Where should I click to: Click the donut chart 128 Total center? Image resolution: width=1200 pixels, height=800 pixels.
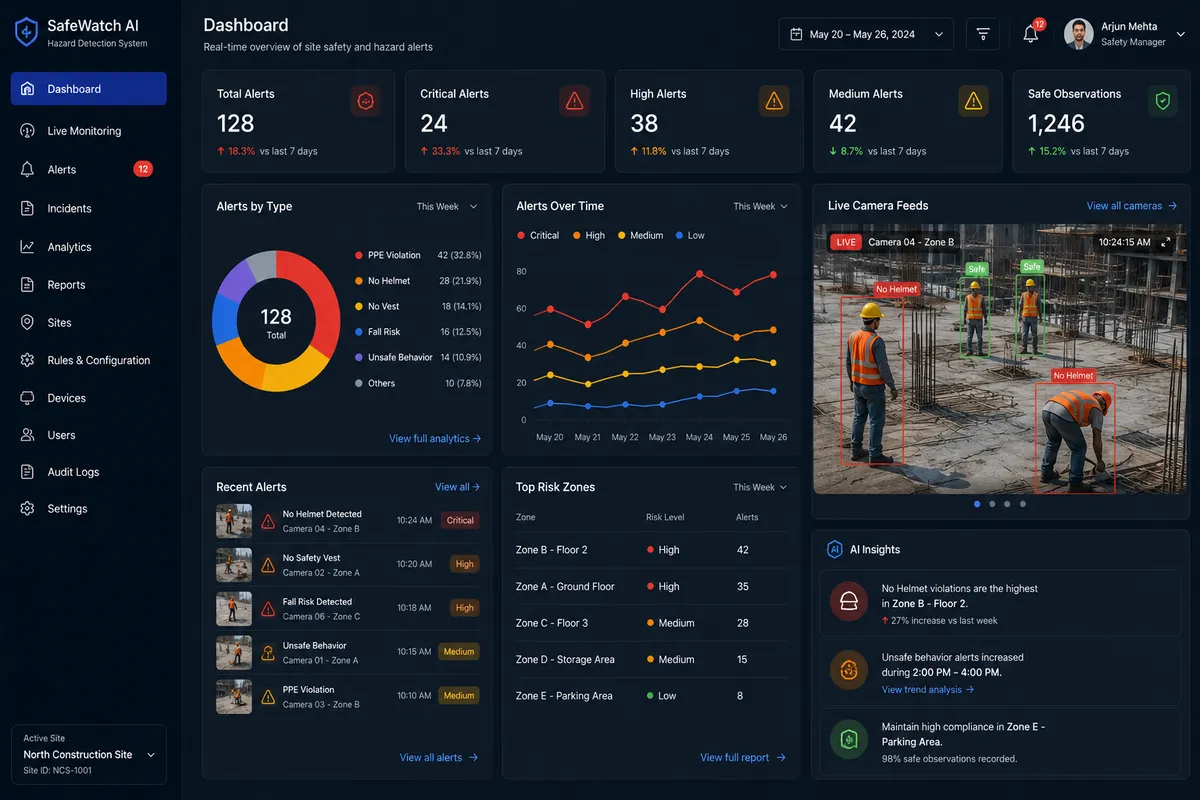coord(276,322)
